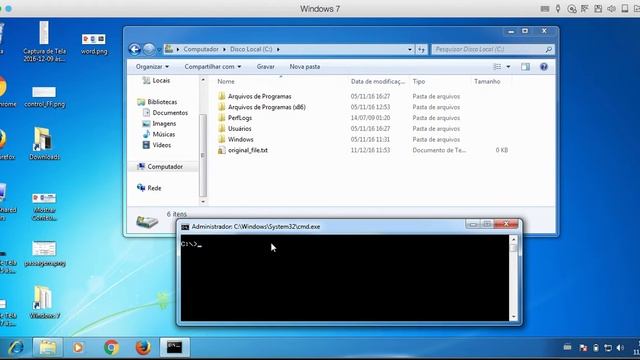Click the volume icon in system tray

(x=620, y=348)
